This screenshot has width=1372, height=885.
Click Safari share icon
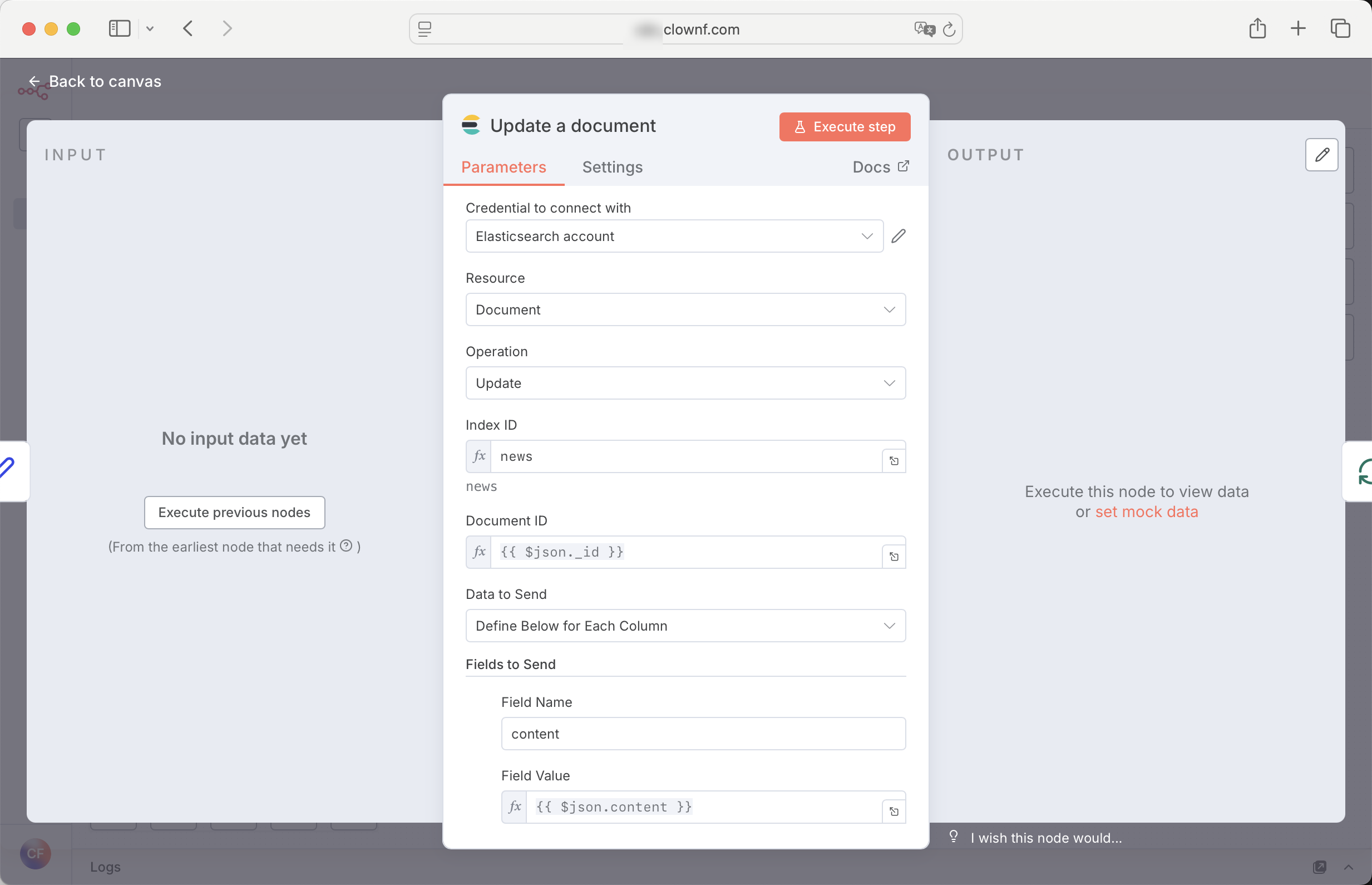coord(1257,29)
